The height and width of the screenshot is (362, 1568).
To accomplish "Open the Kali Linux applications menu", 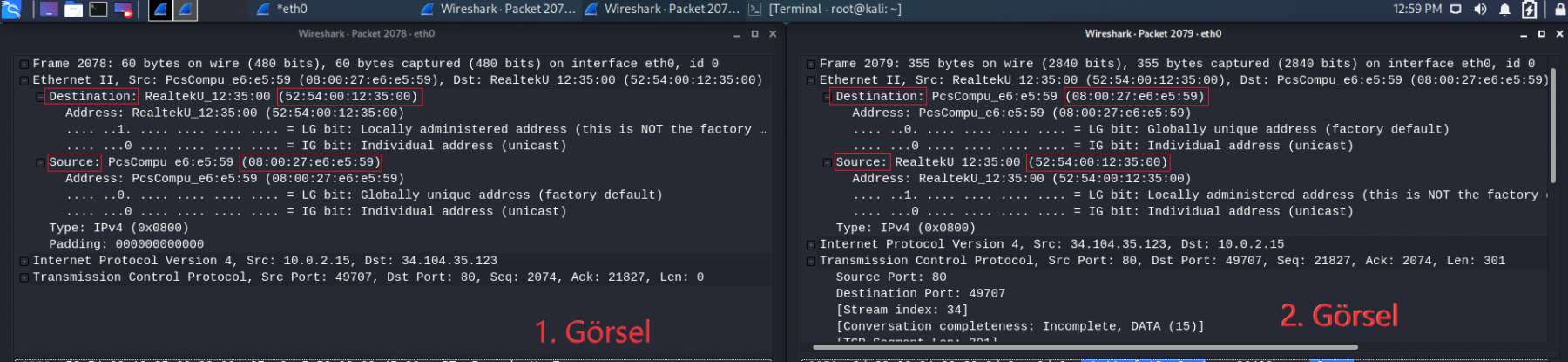I will pos(10,10).
